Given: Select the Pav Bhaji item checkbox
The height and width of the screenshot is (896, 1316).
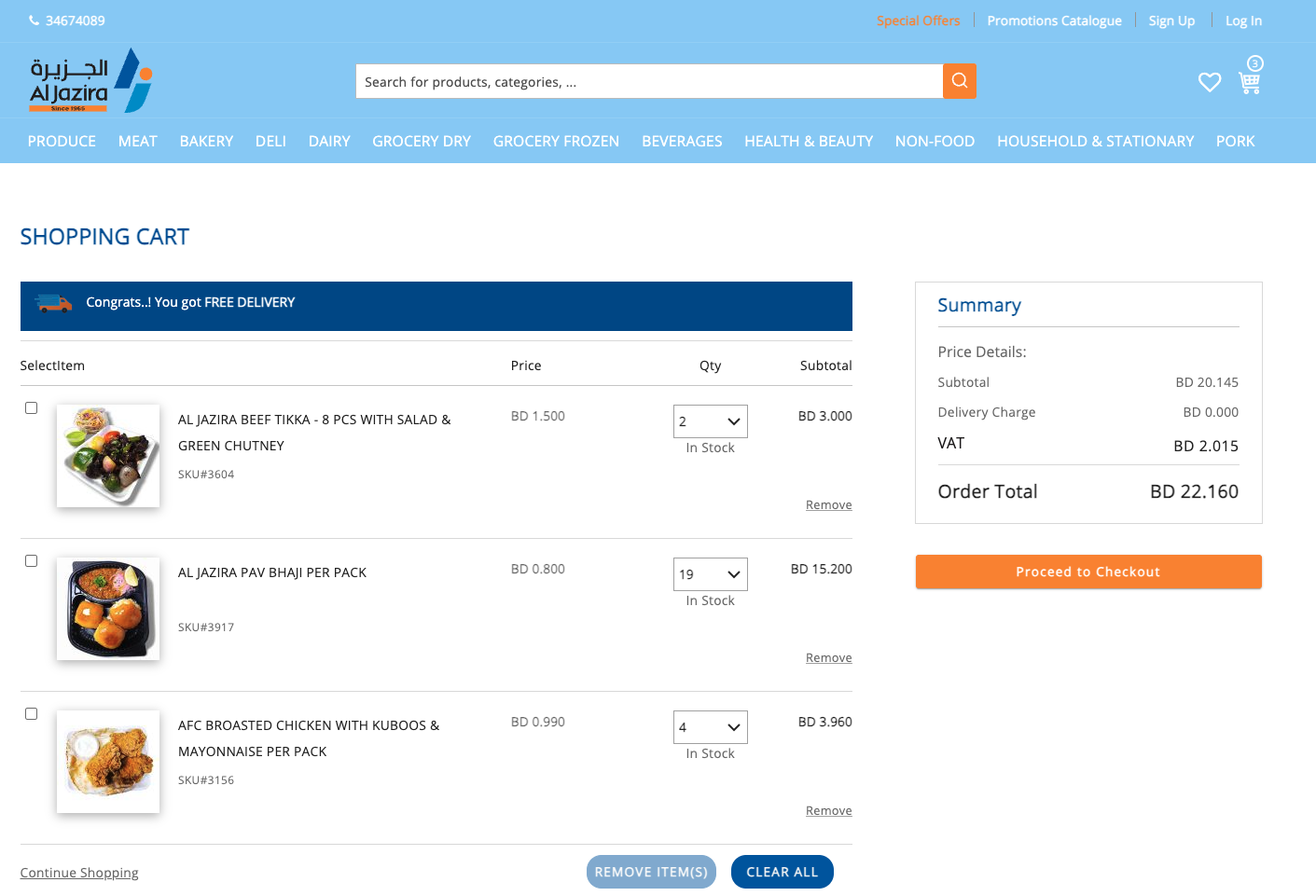Looking at the screenshot, I should [31, 560].
